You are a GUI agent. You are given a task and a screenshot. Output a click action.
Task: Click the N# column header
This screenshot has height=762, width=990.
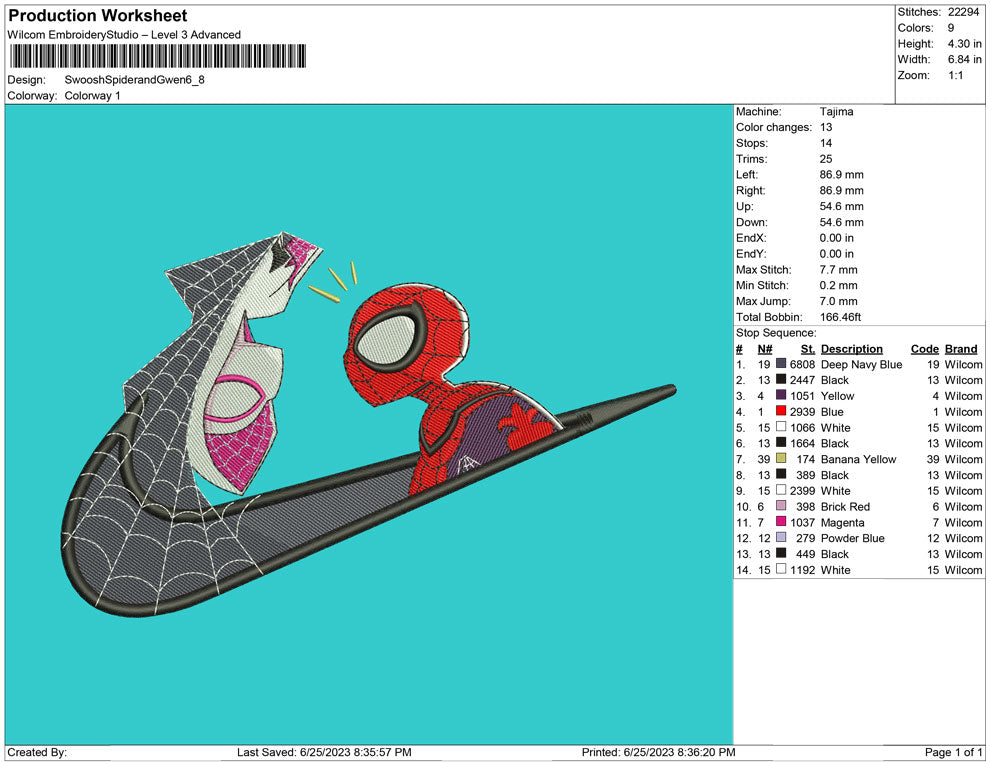(764, 349)
